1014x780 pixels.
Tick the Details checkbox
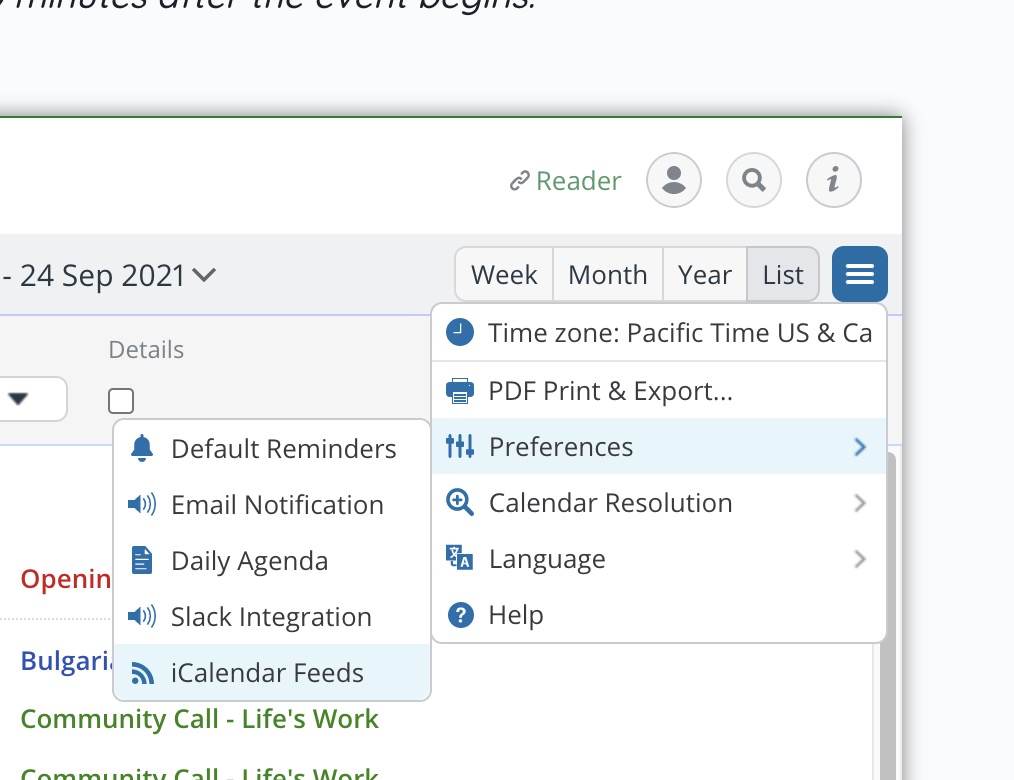[x=121, y=401]
